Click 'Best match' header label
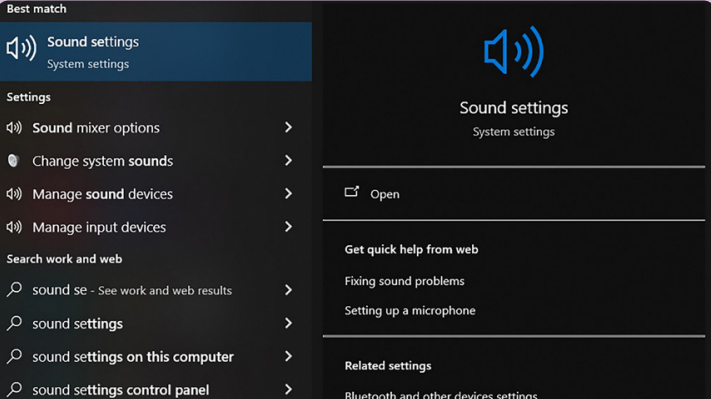 click(x=36, y=9)
